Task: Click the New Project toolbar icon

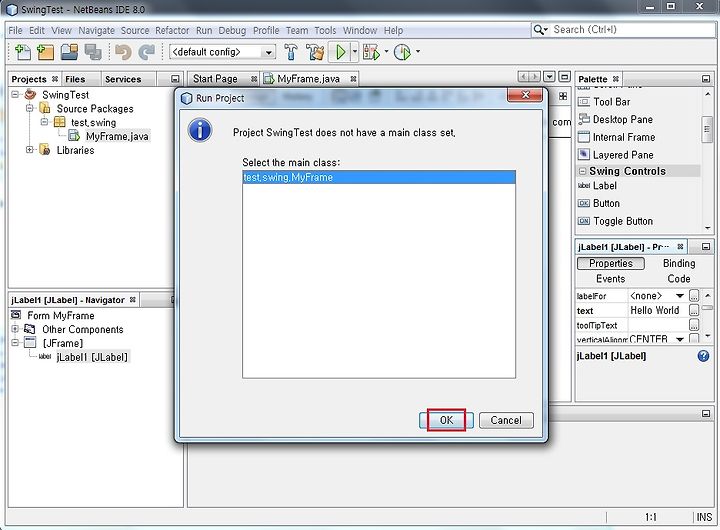Action: click(x=45, y=52)
